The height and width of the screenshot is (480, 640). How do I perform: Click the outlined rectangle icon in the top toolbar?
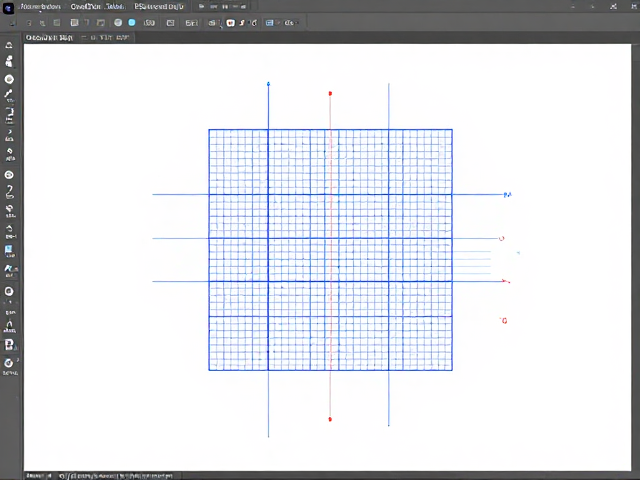171,23
